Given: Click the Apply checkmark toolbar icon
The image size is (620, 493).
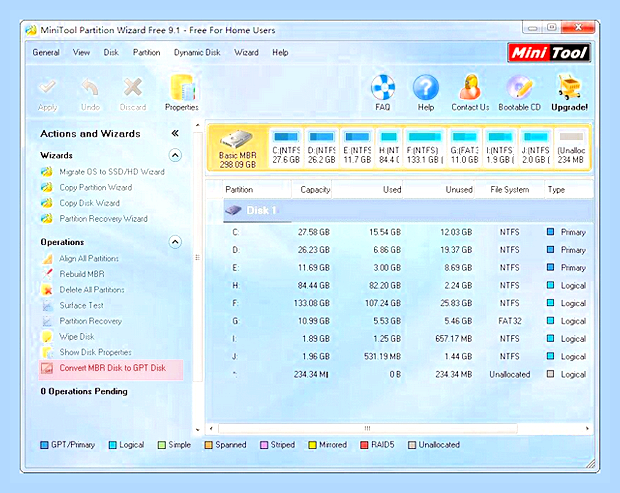Looking at the screenshot, I should (47, 87).
